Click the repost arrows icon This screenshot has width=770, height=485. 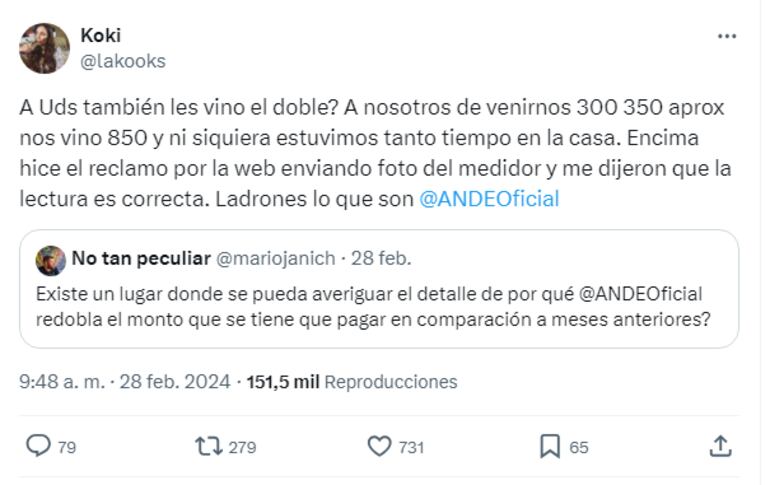[207, 446]
